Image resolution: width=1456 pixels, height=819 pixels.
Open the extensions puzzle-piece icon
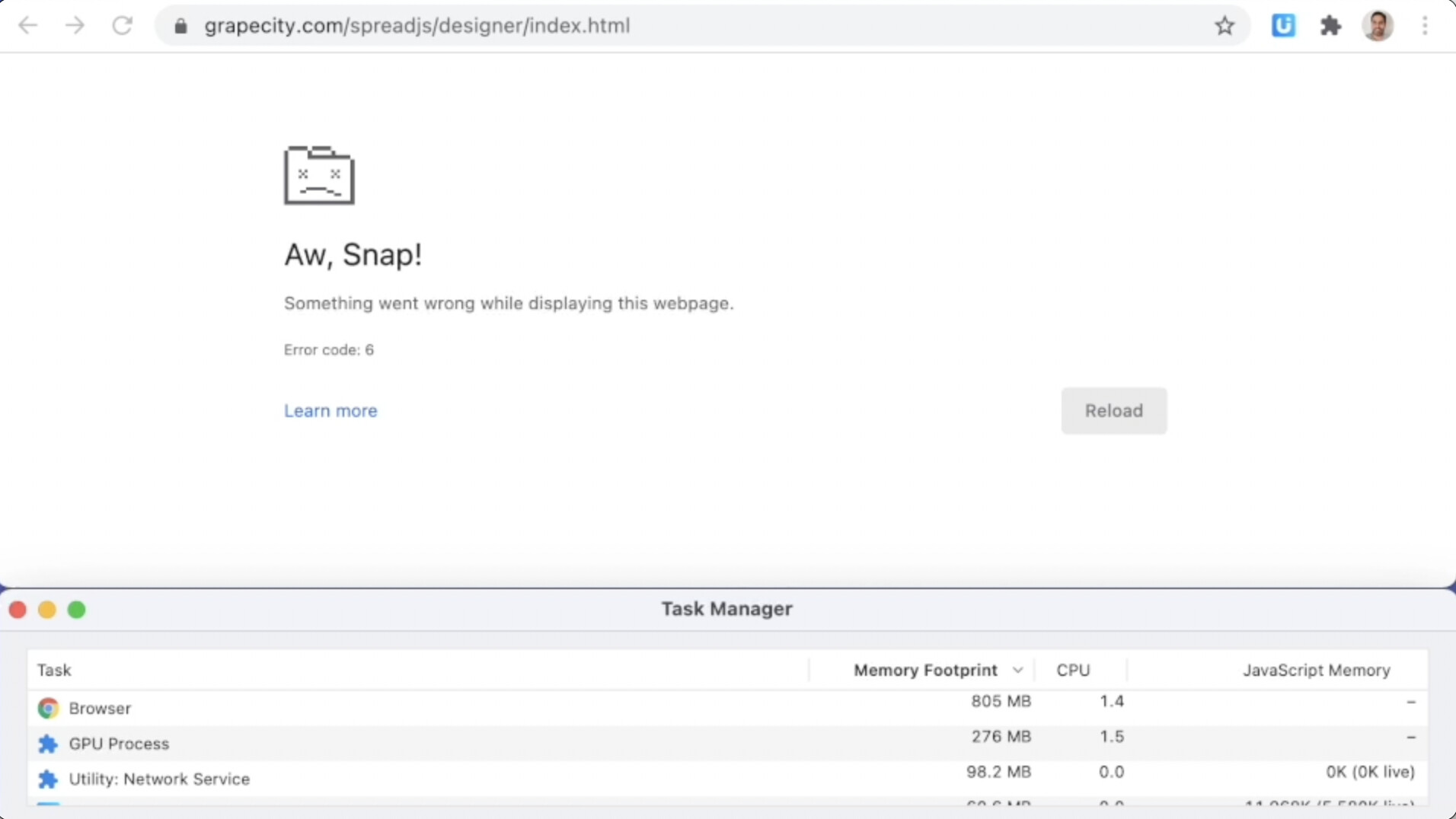point(1331,25)
